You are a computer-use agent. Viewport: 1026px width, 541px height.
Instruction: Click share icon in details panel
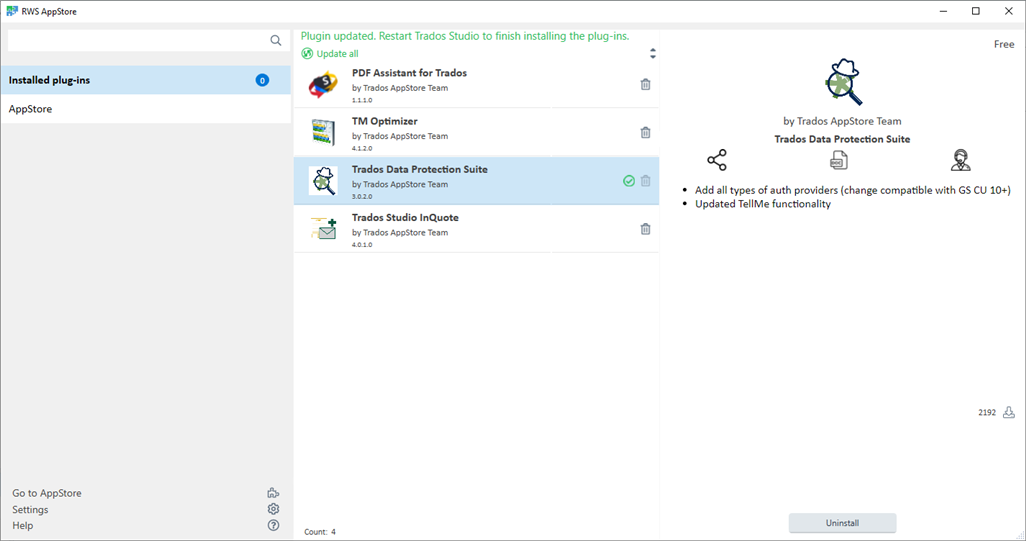point(717,160)
